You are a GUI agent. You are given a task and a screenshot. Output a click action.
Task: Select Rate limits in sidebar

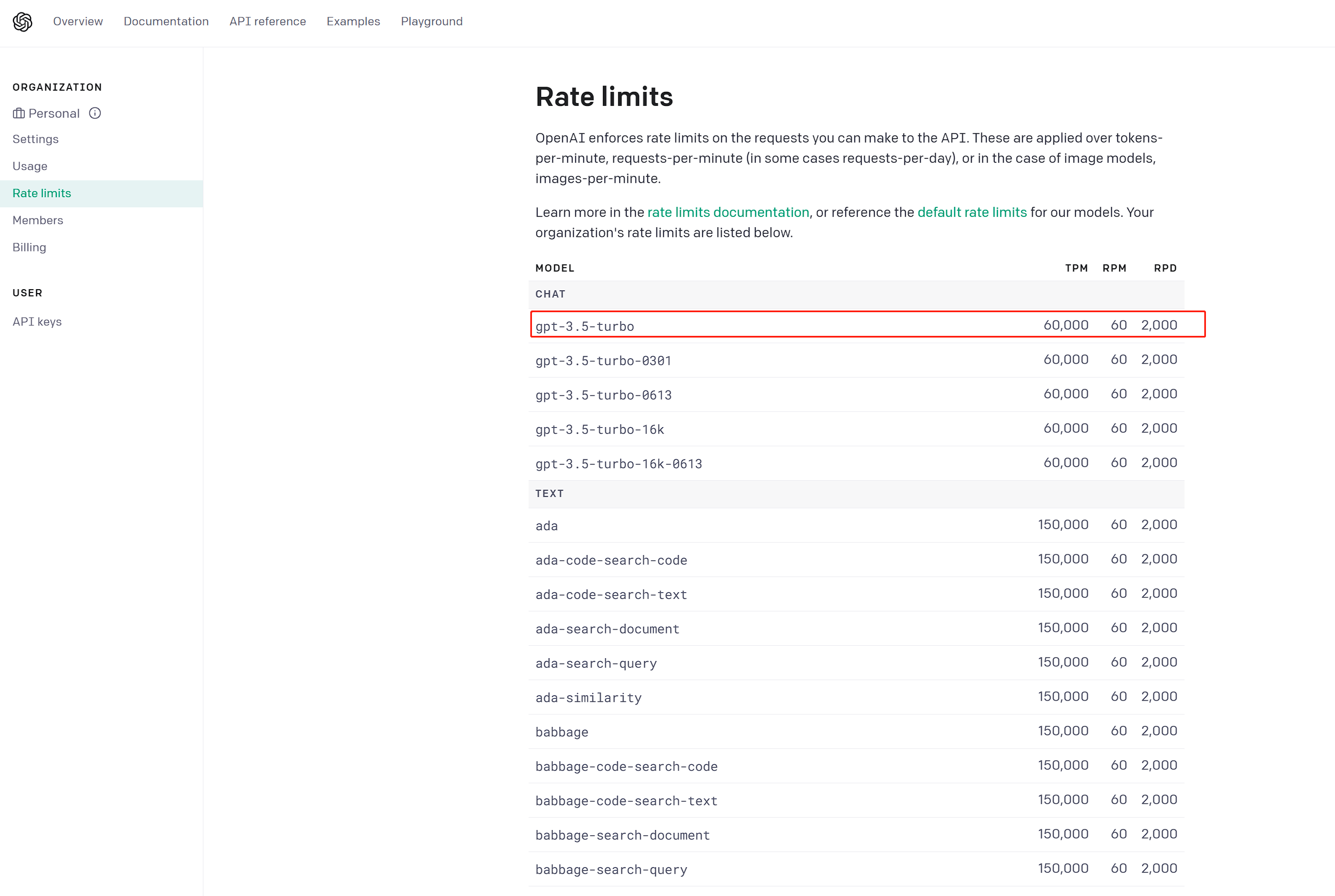pyautogui.click(x=42, y=194)
